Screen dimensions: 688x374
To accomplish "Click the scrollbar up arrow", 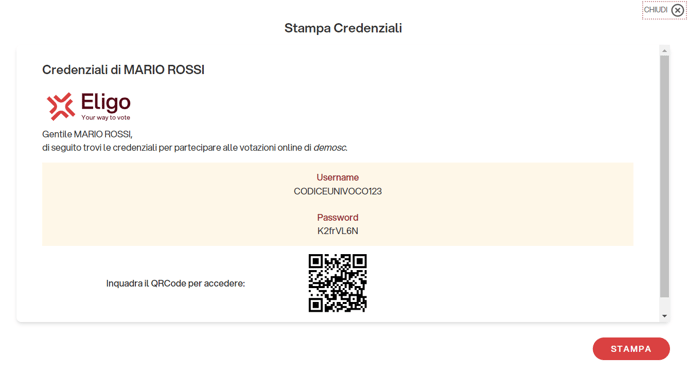I will pyautogui.click(x=664, y=51).
